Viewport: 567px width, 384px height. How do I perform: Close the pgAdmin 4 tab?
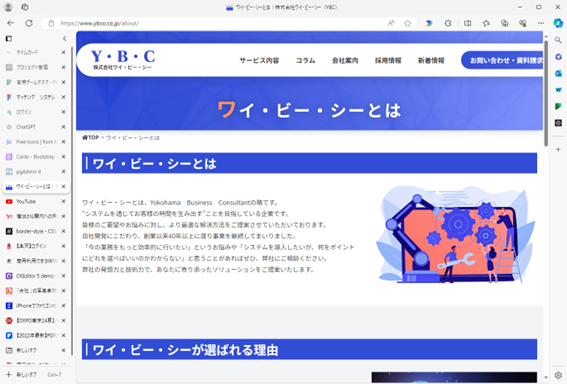tap(63, 171)
